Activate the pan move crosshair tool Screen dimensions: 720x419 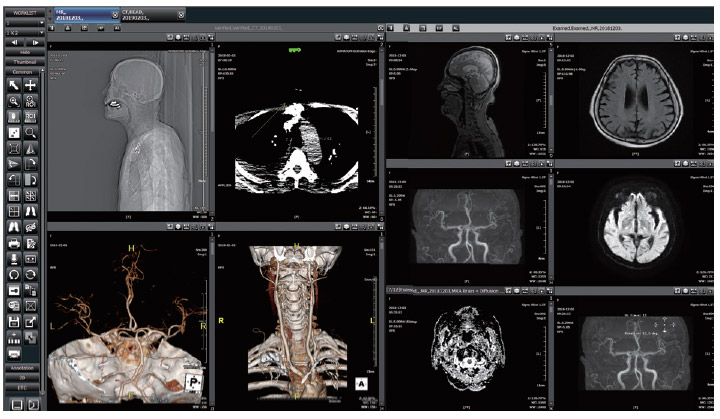pos(32,87)
